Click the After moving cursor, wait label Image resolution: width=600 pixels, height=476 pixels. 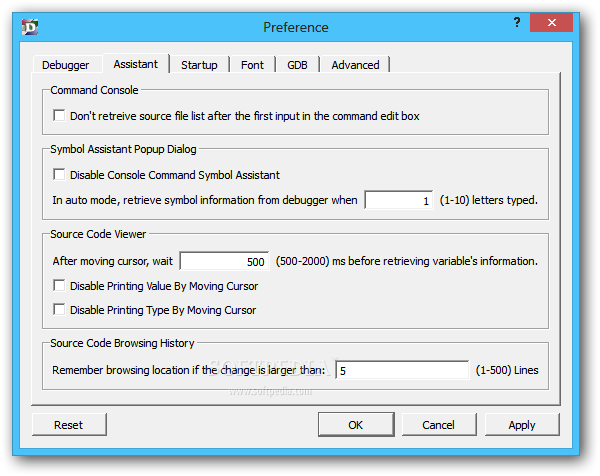click(112, 261)
